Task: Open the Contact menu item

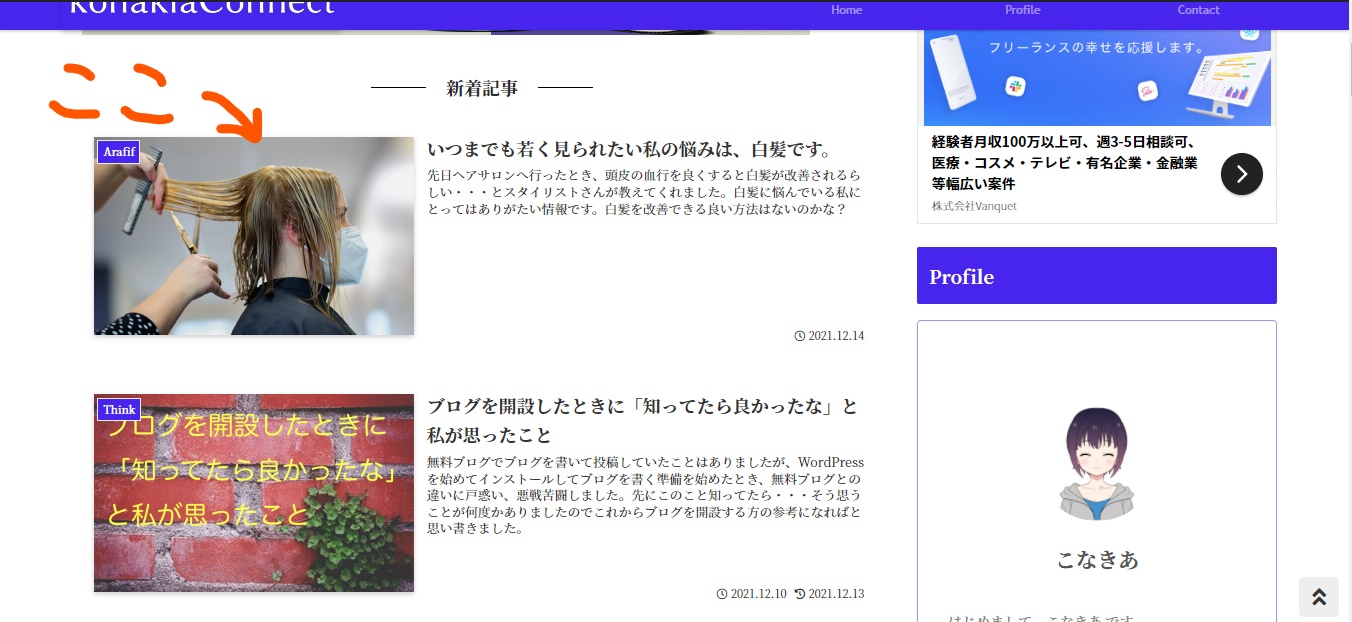Action: pos(1198,10)
